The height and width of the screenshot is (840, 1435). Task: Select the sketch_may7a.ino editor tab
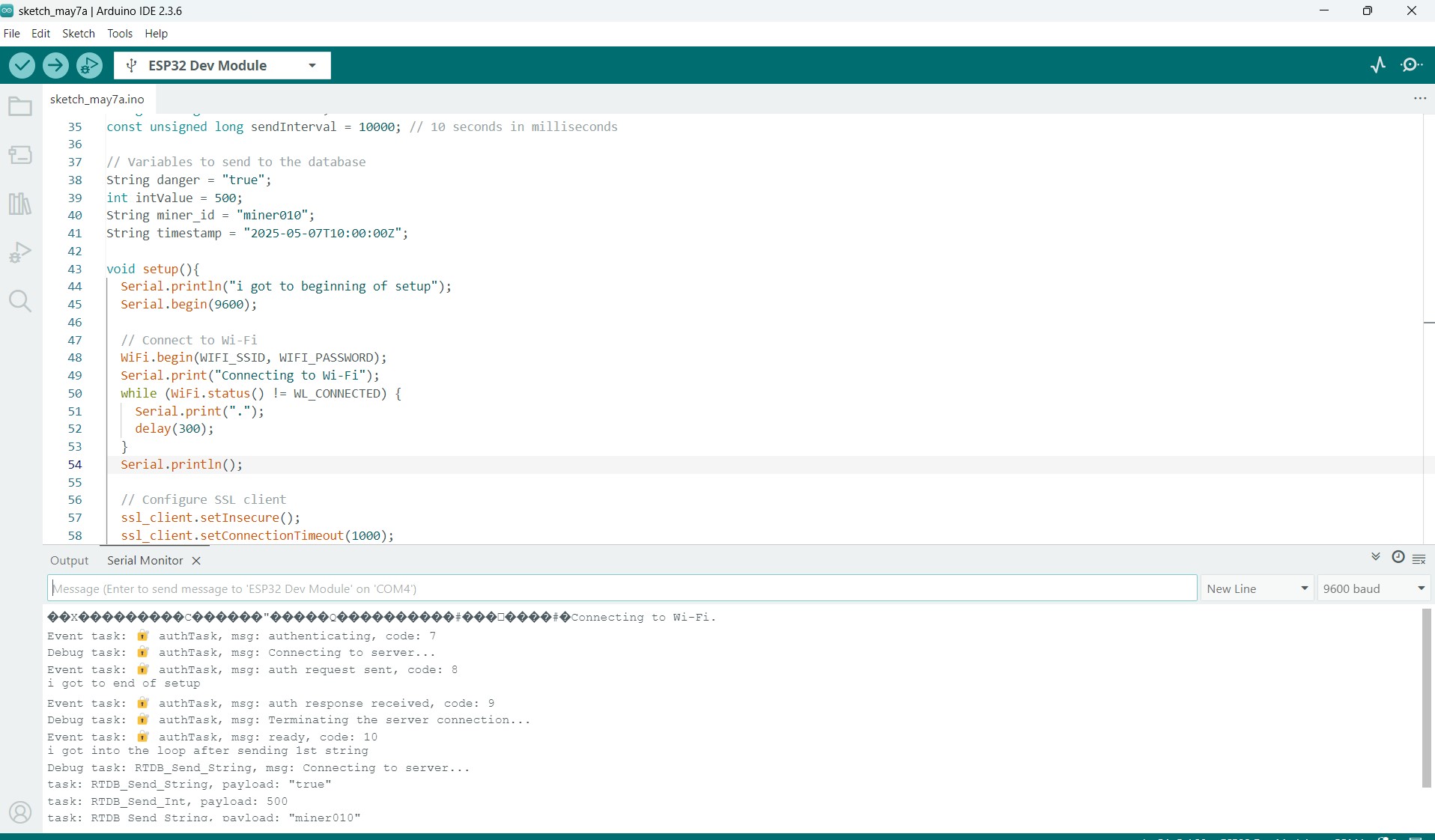point(97,99)
